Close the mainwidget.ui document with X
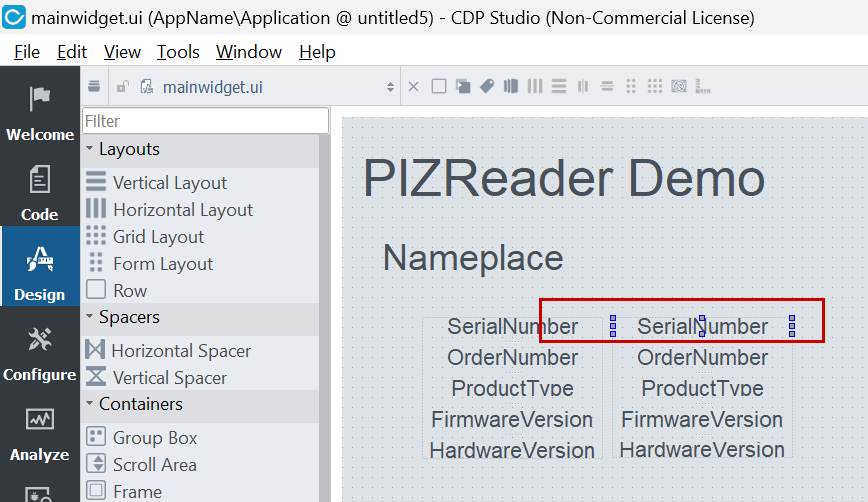This screenshot has width=868, height=502. pyautogui.click(x=414, y=86)
